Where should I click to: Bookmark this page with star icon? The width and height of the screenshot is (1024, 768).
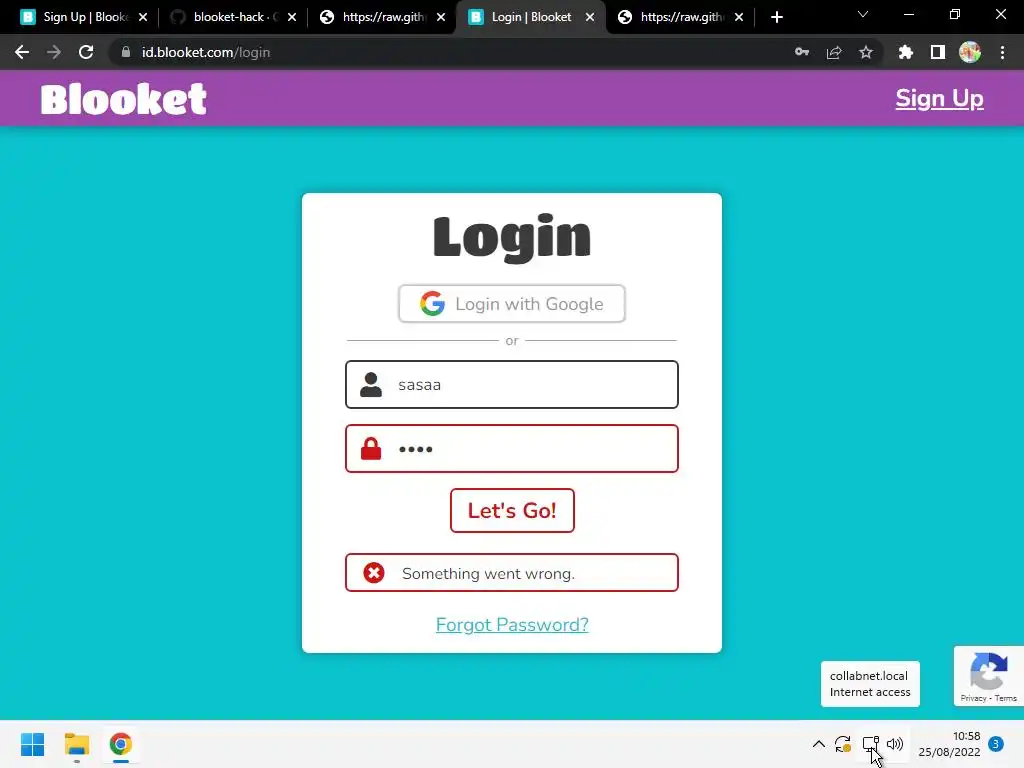click(866, 52)
